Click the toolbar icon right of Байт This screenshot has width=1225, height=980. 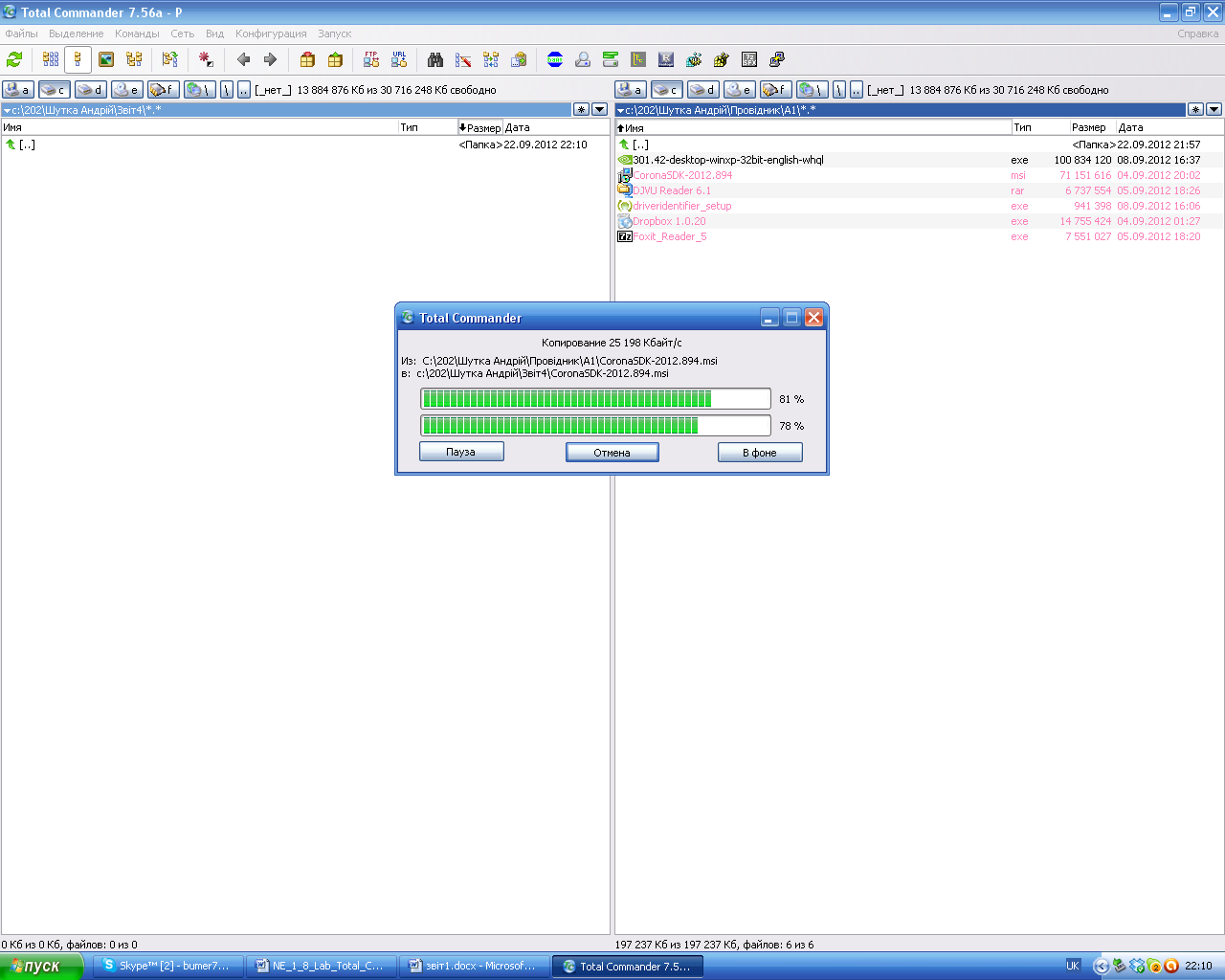click(583, 59)
